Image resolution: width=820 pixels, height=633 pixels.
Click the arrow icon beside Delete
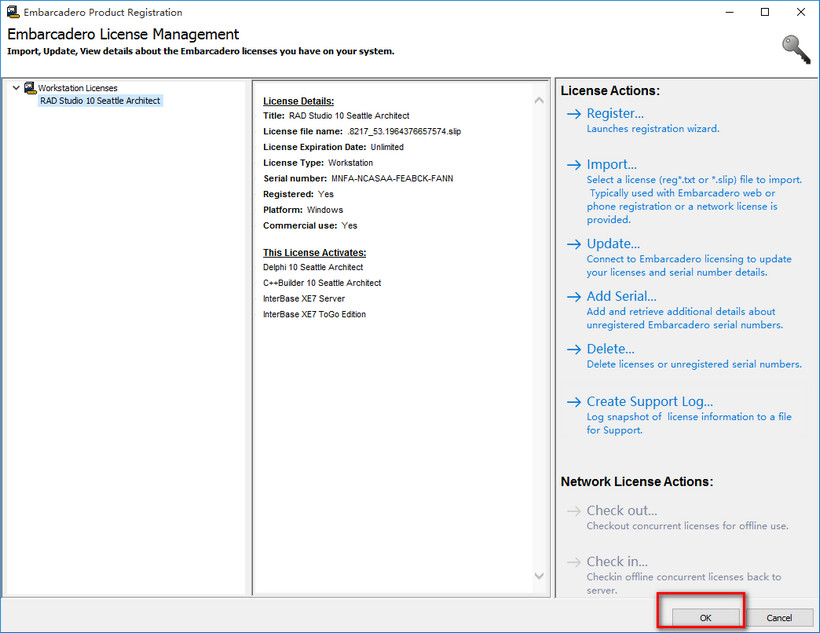click(573, 350)
